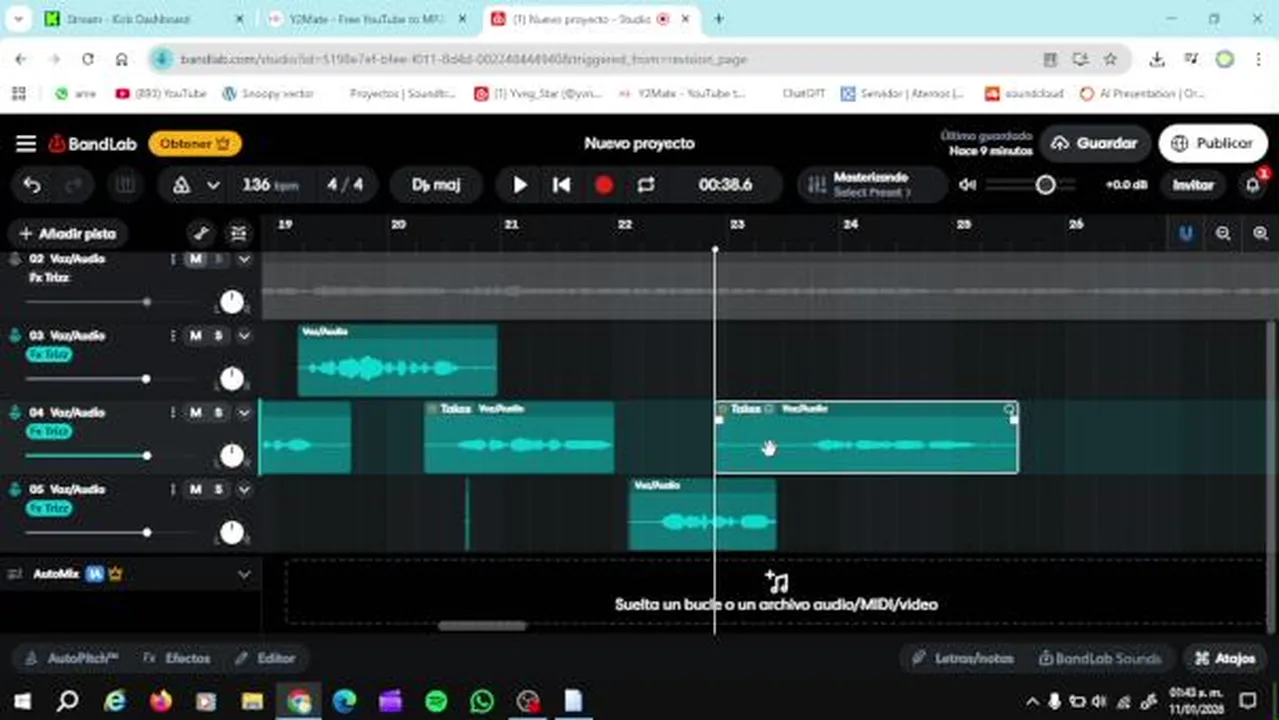Unmute track 02 with M button
The height and width of the screenshot is (720, 1279).
tap(196, 259)
